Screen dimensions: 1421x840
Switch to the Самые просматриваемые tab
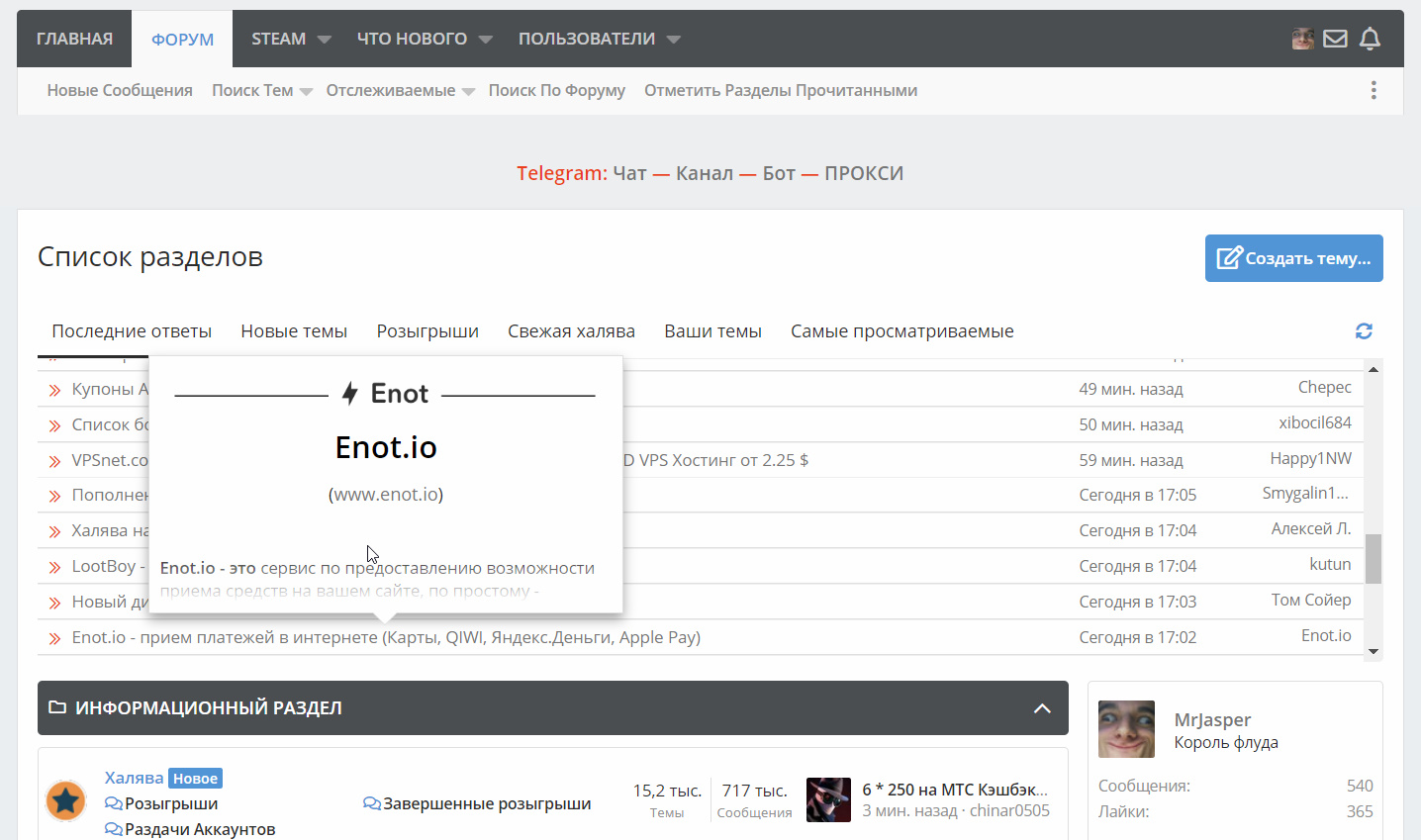pyautogui.click(x=902, y=331)
